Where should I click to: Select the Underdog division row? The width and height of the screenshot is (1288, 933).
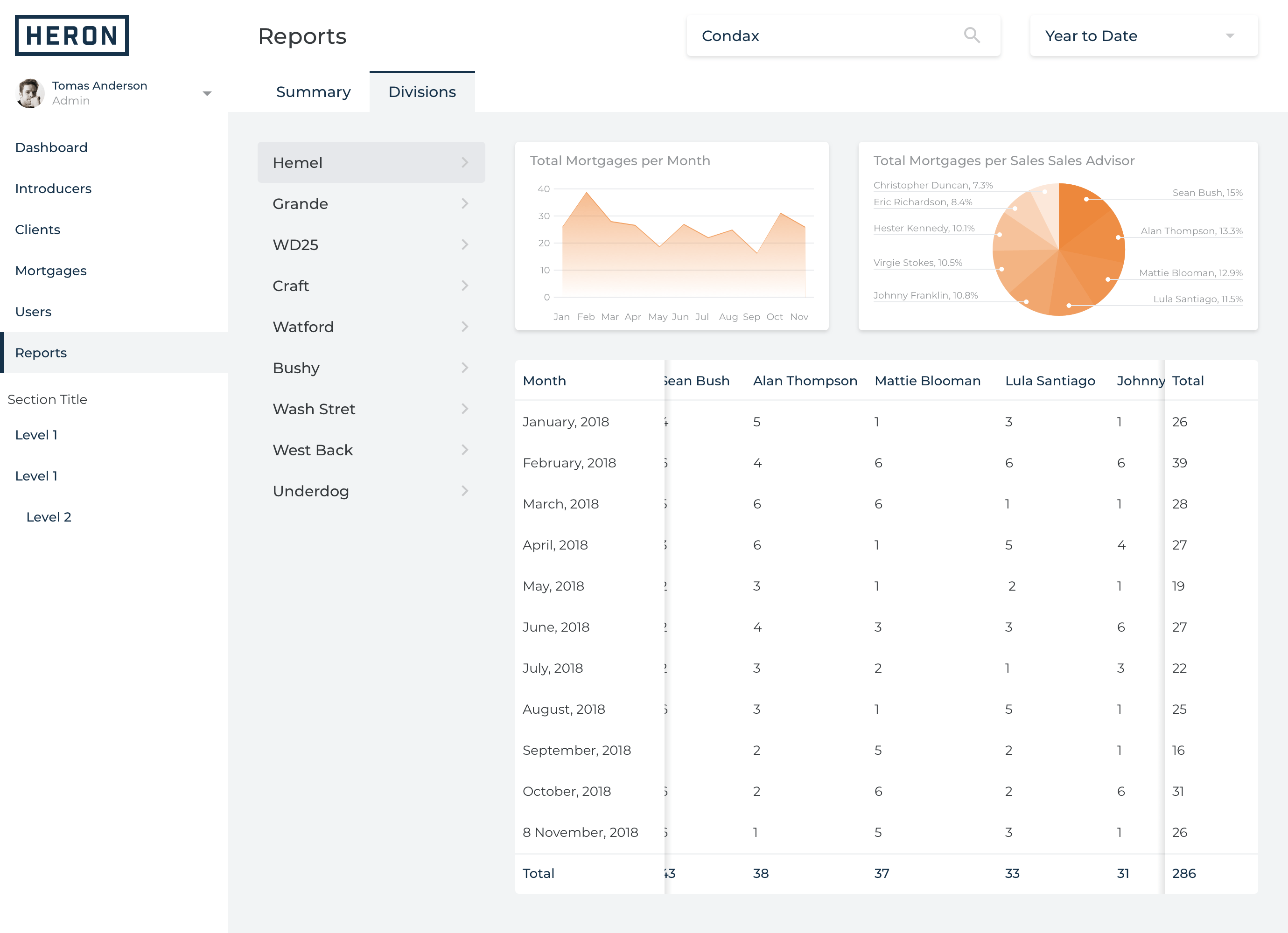[x=371, y=491]
